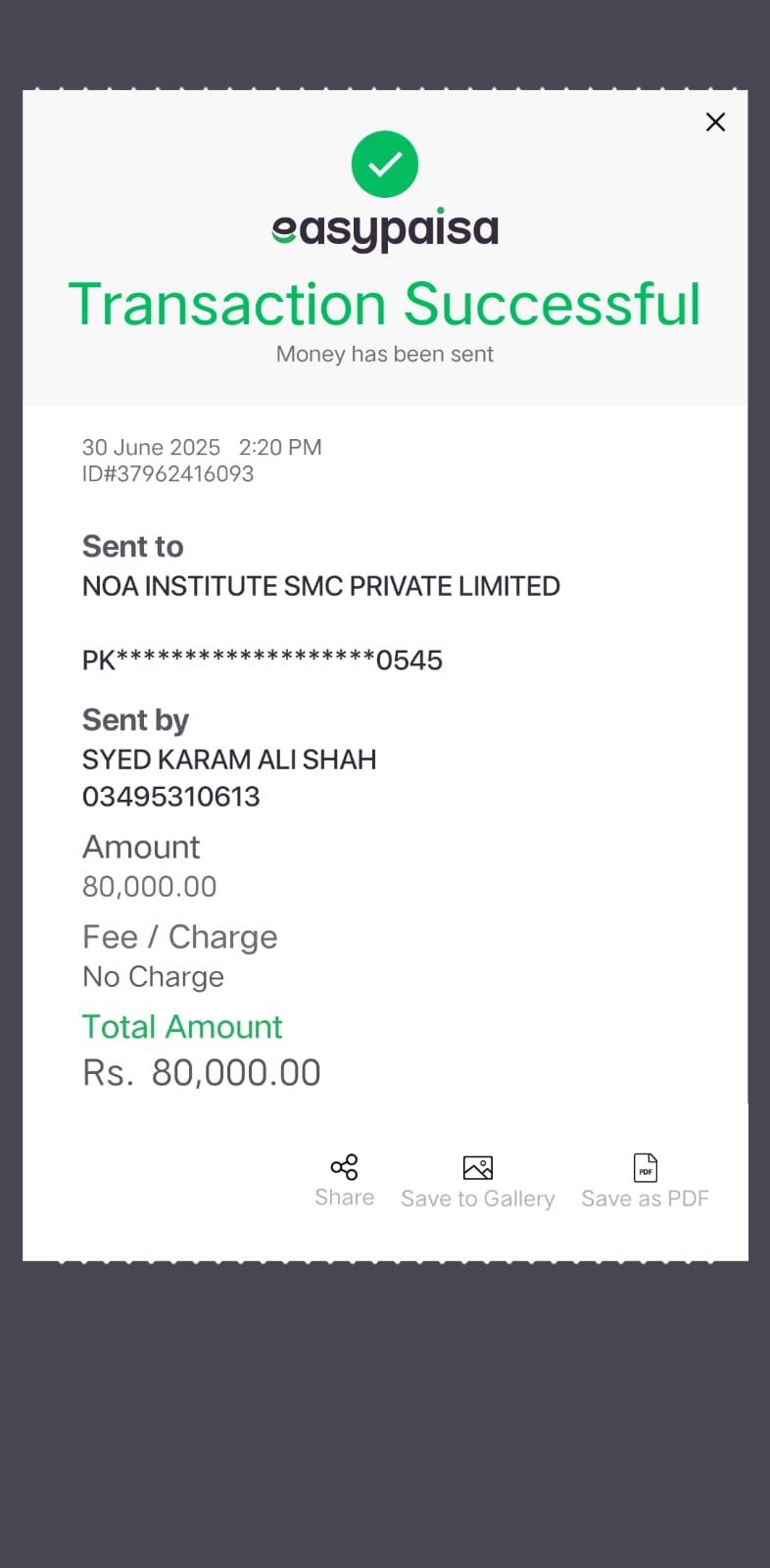Click the green success checkmark icon

(x=385, y=164)
